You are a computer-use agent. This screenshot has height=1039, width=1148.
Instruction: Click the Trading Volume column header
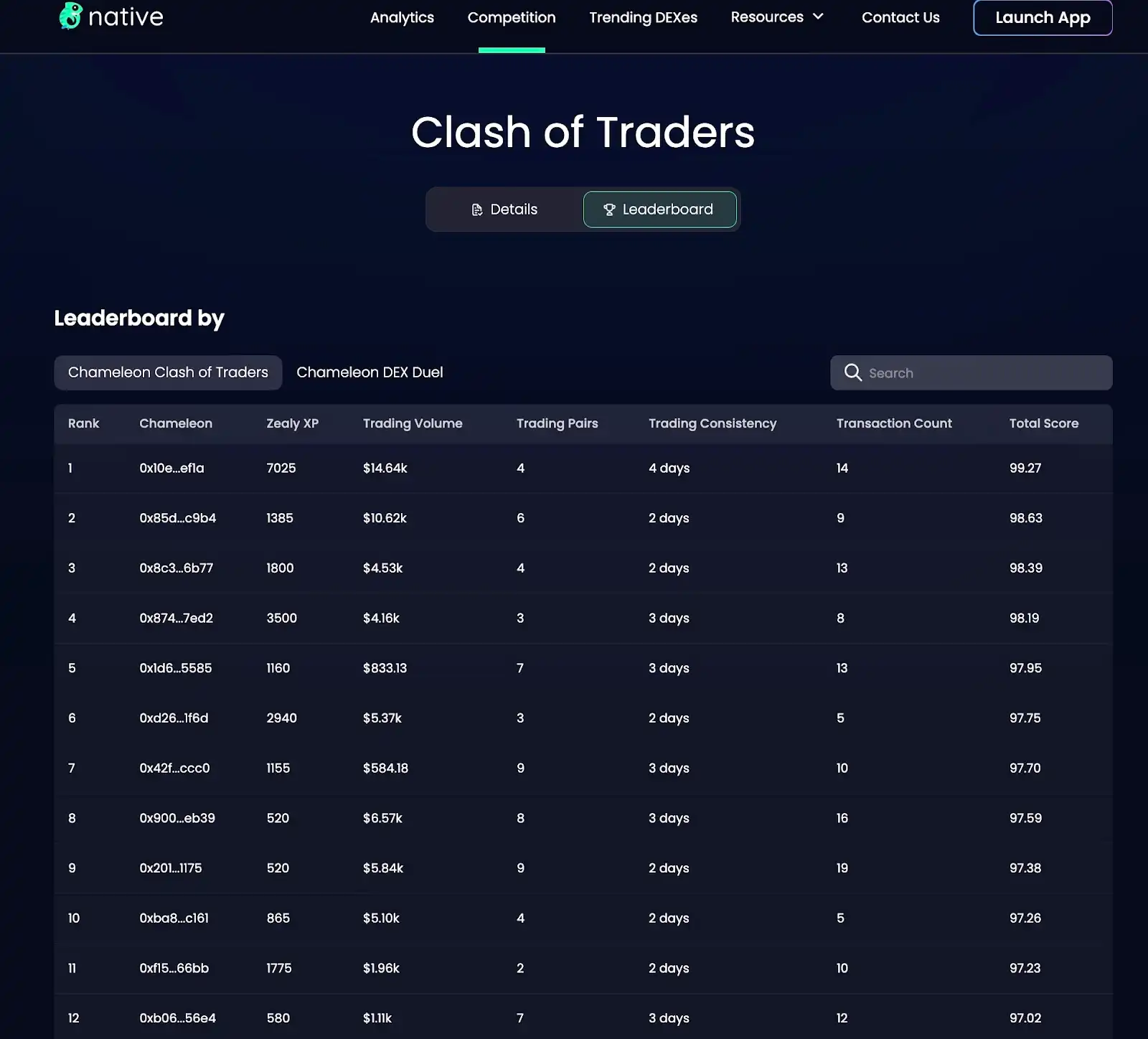click(x=413, y=423)
